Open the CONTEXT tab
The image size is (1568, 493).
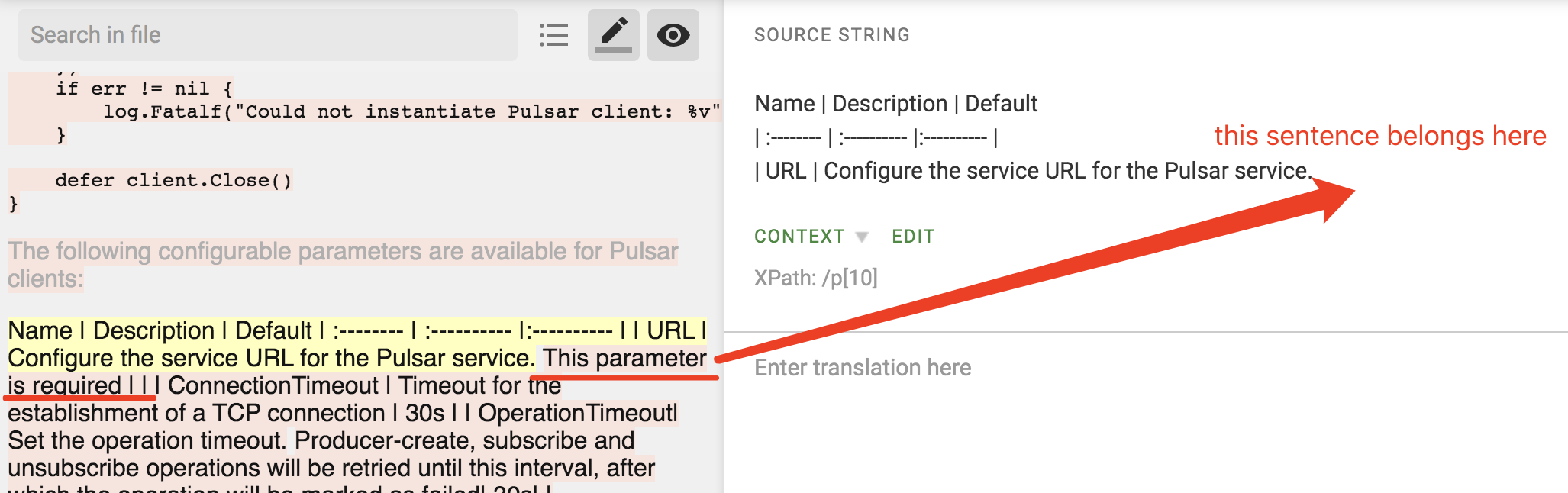click(799, 237)
